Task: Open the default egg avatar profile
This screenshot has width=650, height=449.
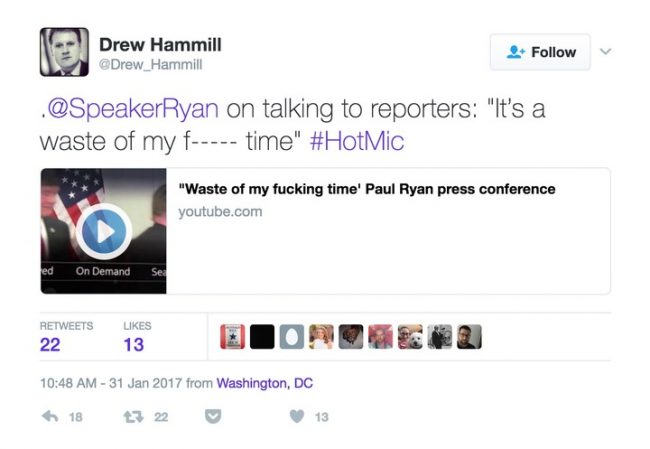Action: pyautogui.click(x=292, y=336)
